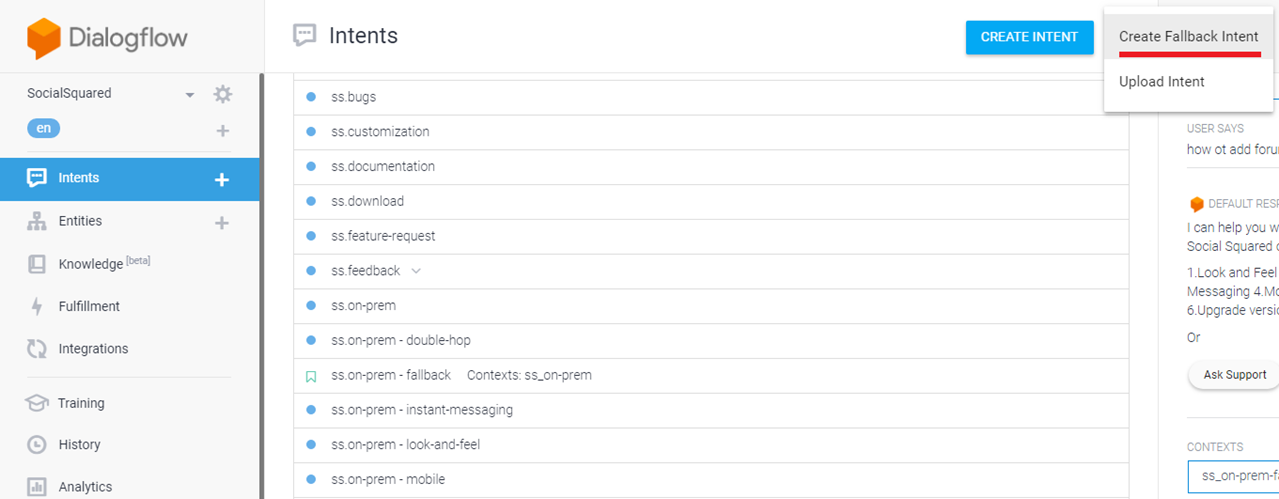This screenshot has height=499, width=1279.
Task: Click the Dialogflow logo icon
Action: (x=44, y=39)
